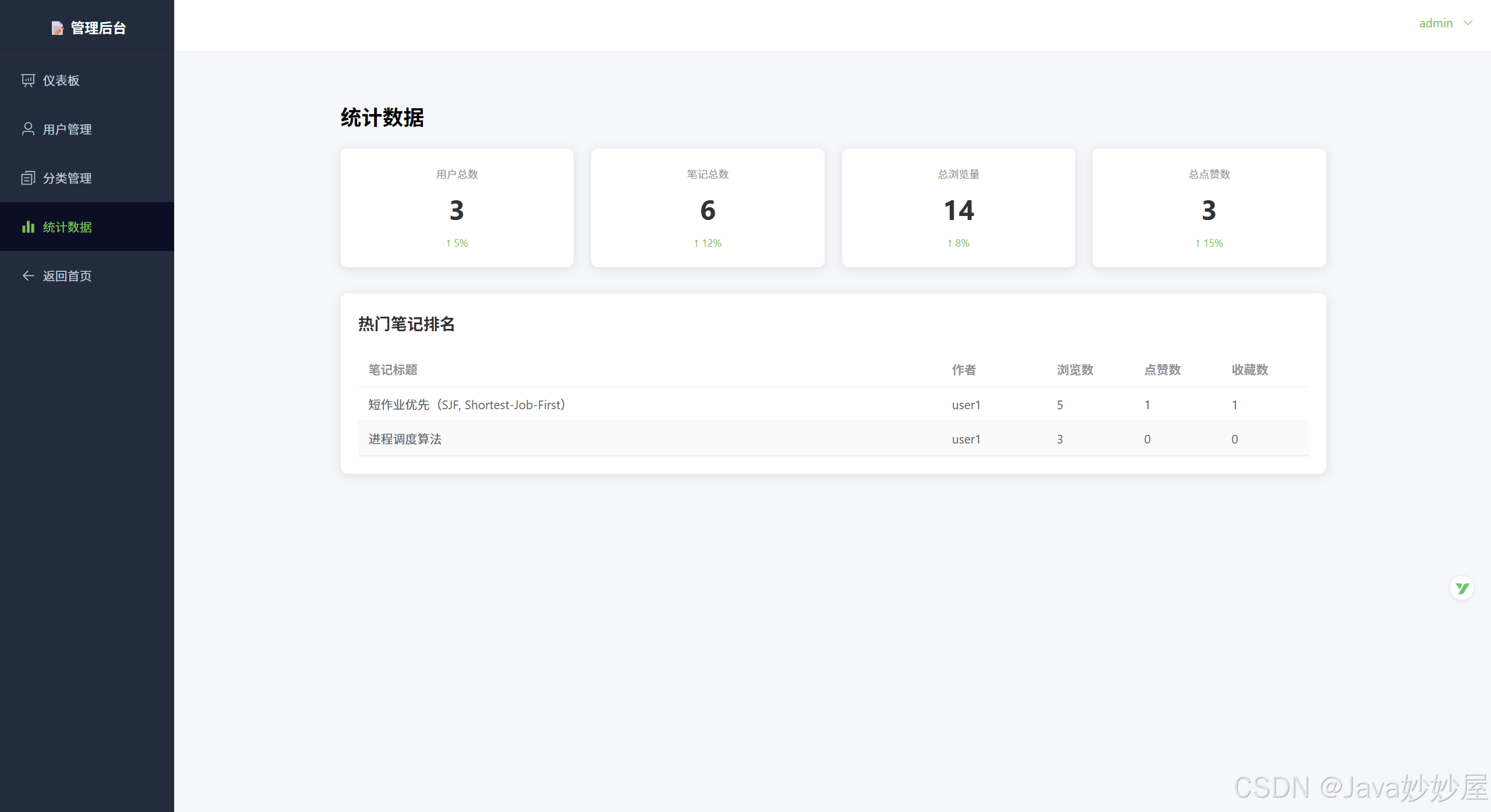
Task: Click the bar chart icon for 统计数据
Action: click(28, 227)
